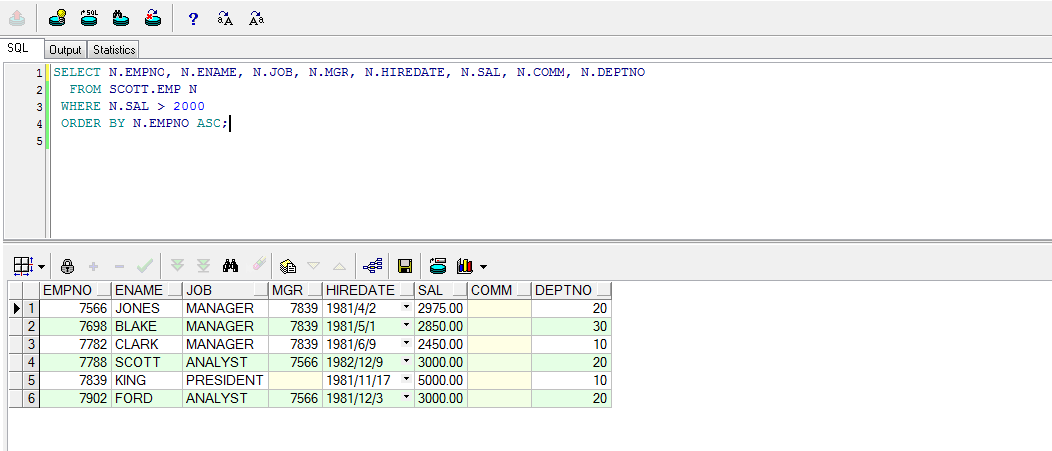Click the top toolbar binoculars database icon
The height and width of the screenshot is (451, 1052).
point(121,18)
